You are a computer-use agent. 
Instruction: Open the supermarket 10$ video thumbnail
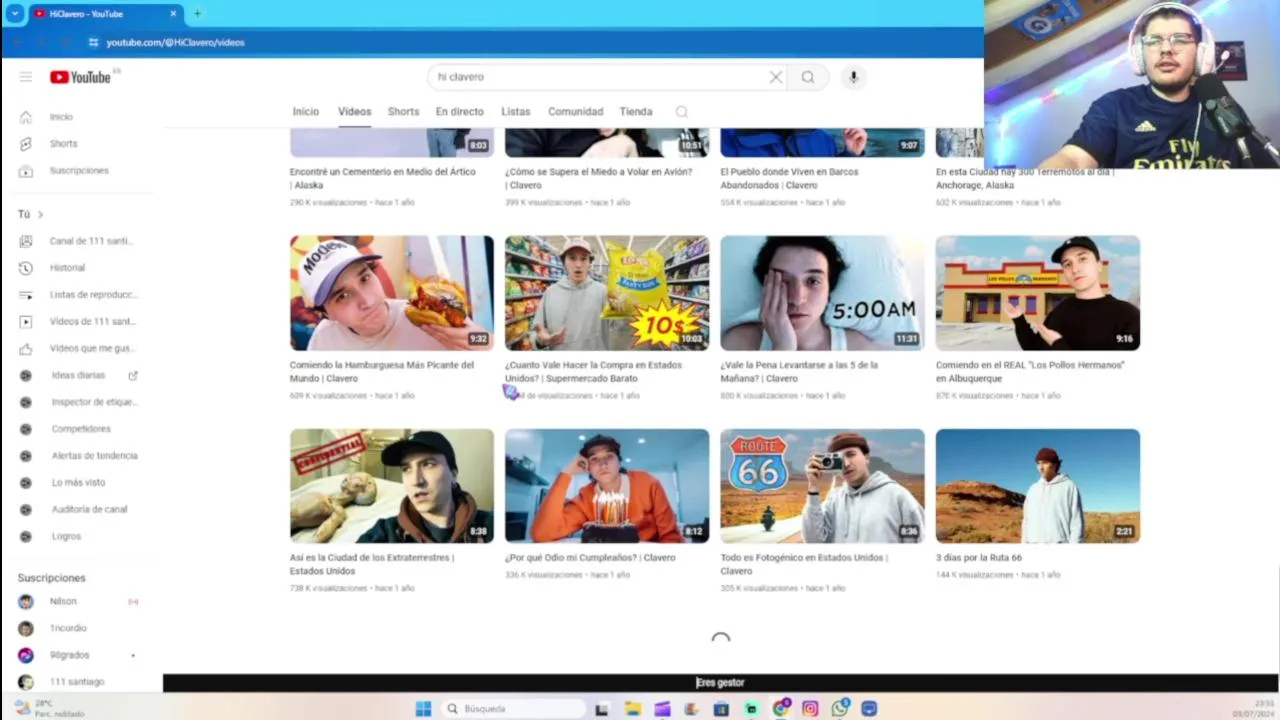point(607,293)
